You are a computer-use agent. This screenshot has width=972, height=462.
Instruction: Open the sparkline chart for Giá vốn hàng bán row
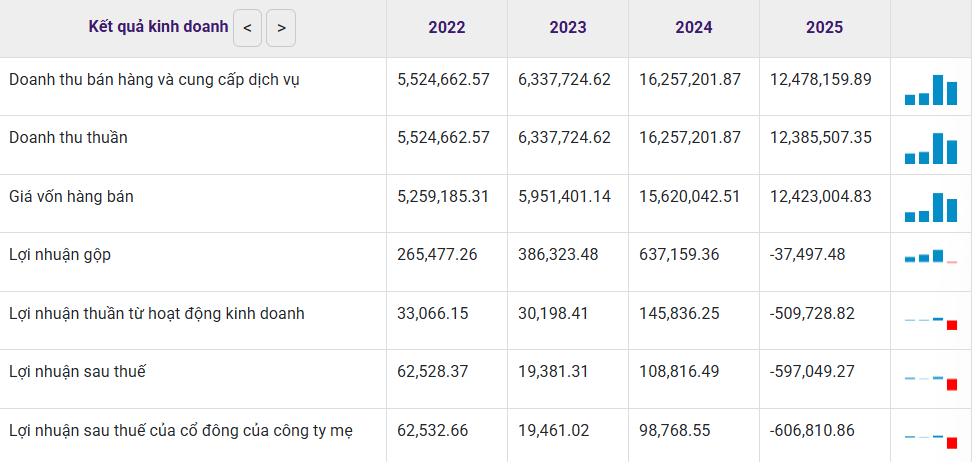931,207
